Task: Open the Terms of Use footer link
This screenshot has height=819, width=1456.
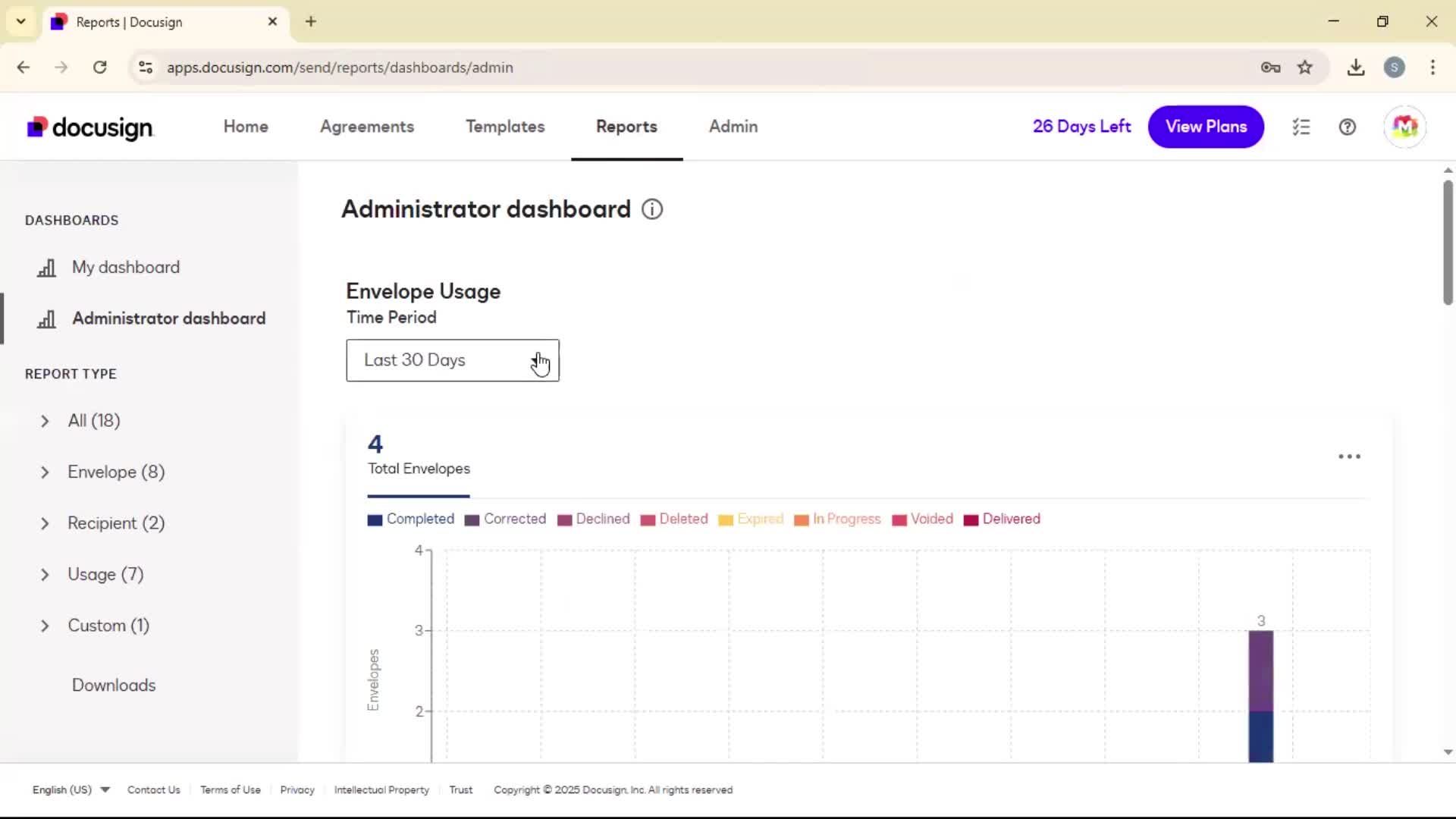Action: 231,789
